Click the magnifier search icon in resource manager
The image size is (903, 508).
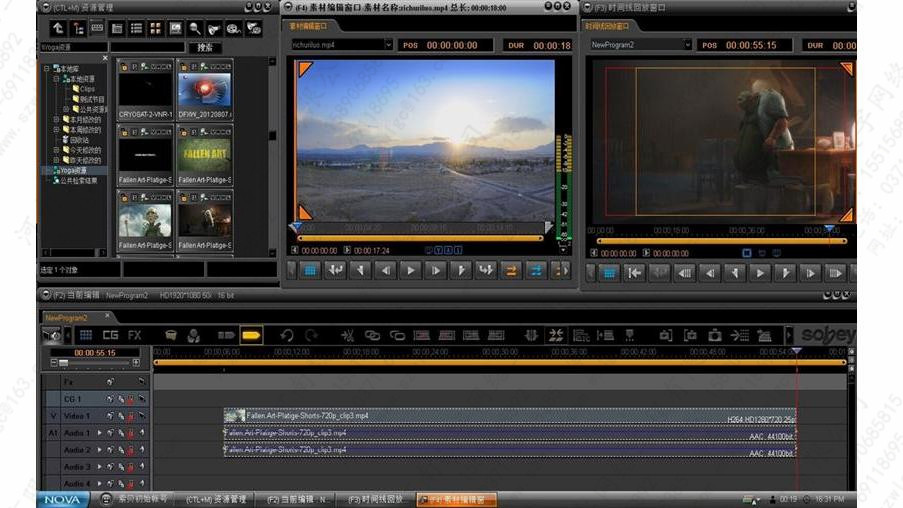(x=195, y=28)
